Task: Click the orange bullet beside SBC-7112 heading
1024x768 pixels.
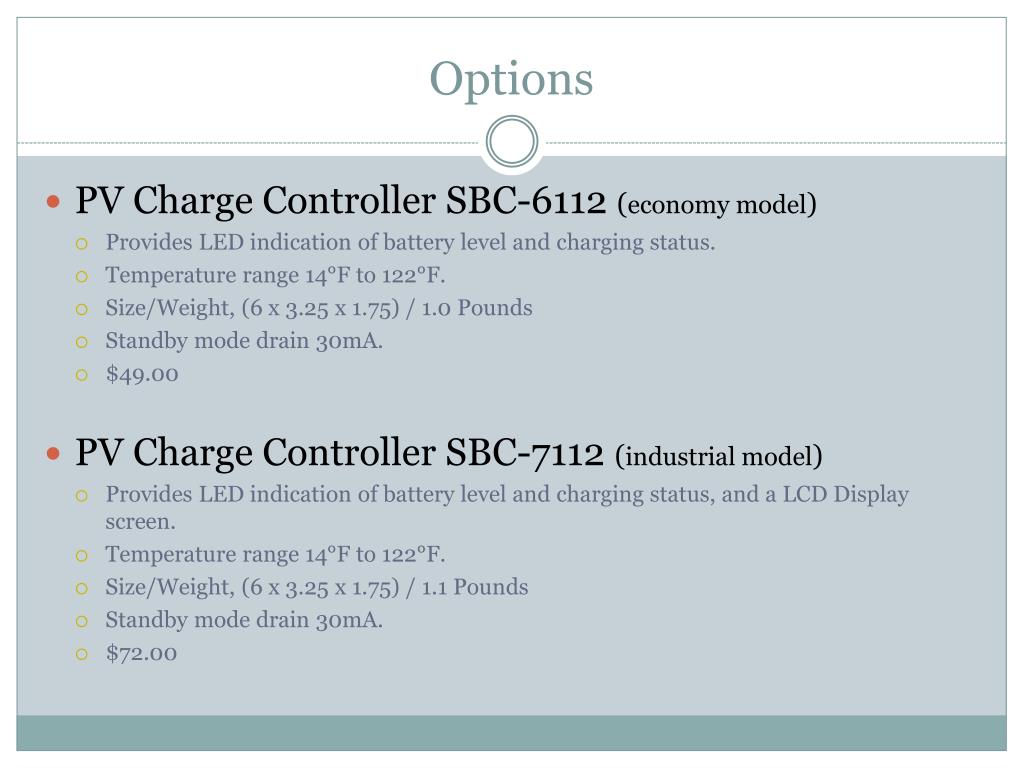Action: [54, 453]
